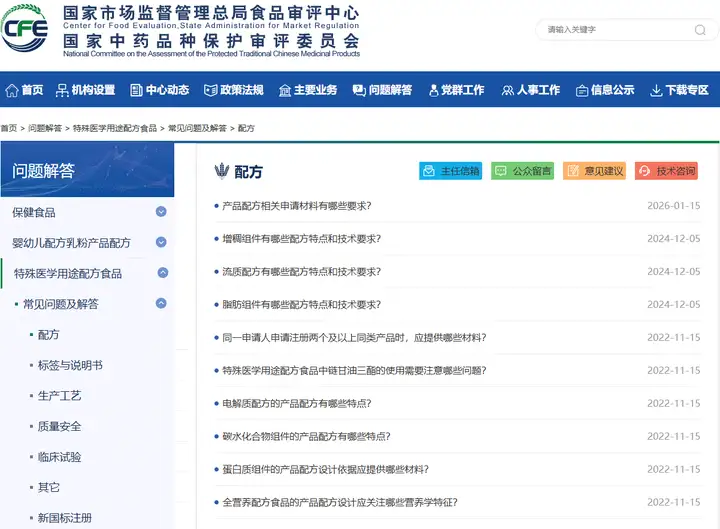Go to 常见问题及解答 in breadcrumb
Image resolution: width=720 pixels, height=529 pixels.
coord(197,128)
